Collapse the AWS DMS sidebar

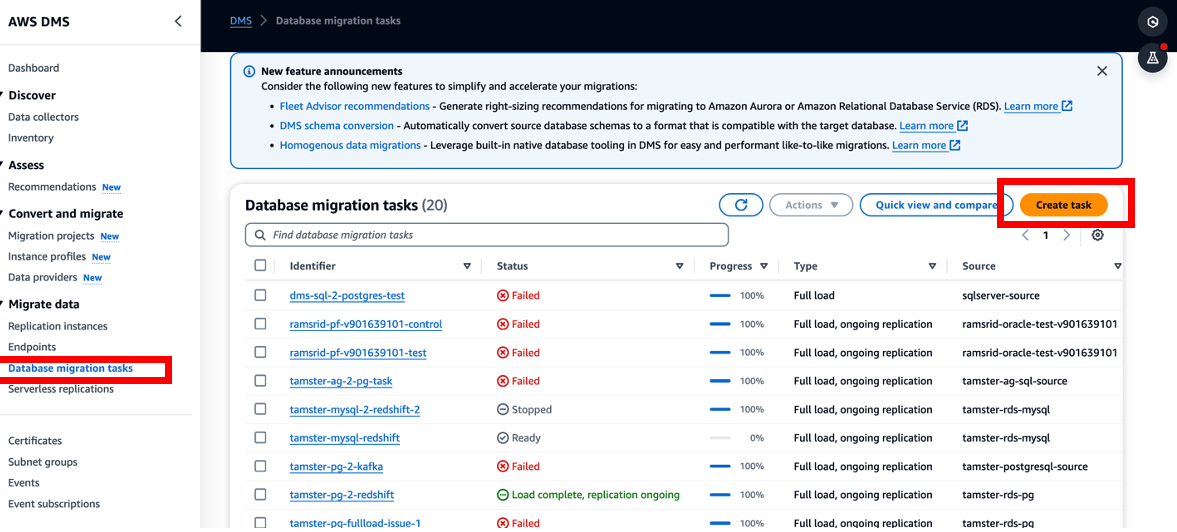pyautogui.click(x=178, y=21)
